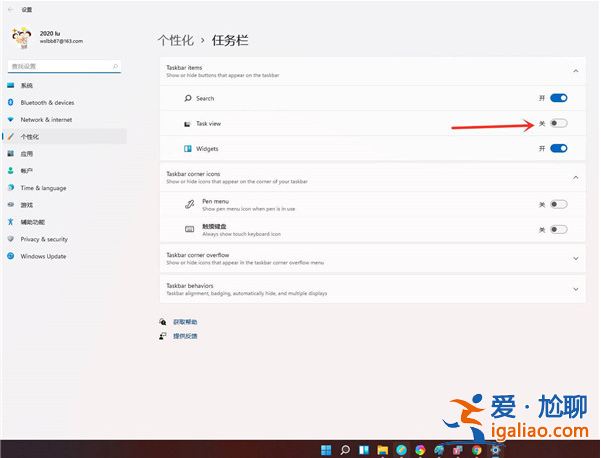Expand the Taskbar corner overflow section
601x458 pixels.
pyautogui.click(x=575, y=259)
